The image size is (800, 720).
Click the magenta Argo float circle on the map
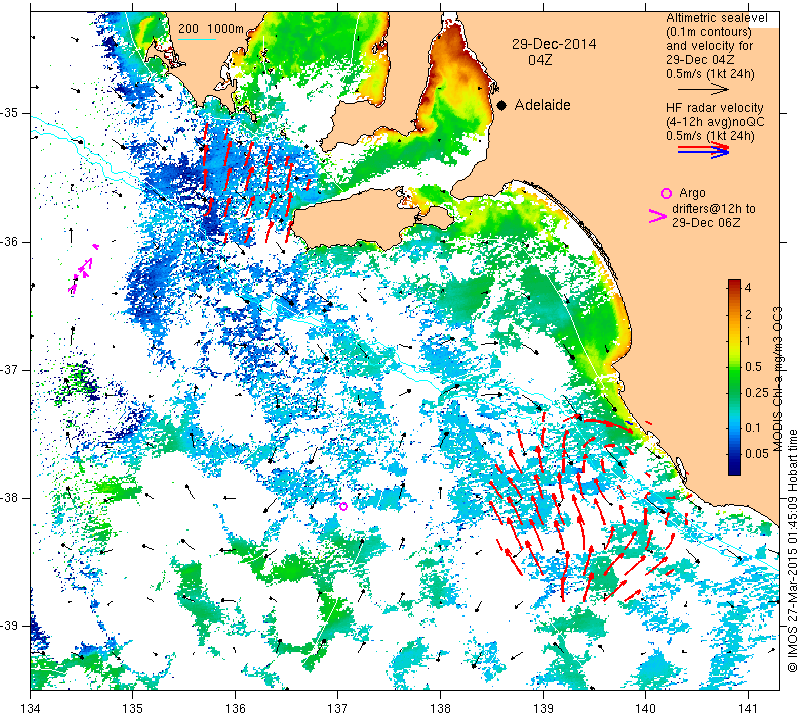pyautogui.click(x=343, y=506)
